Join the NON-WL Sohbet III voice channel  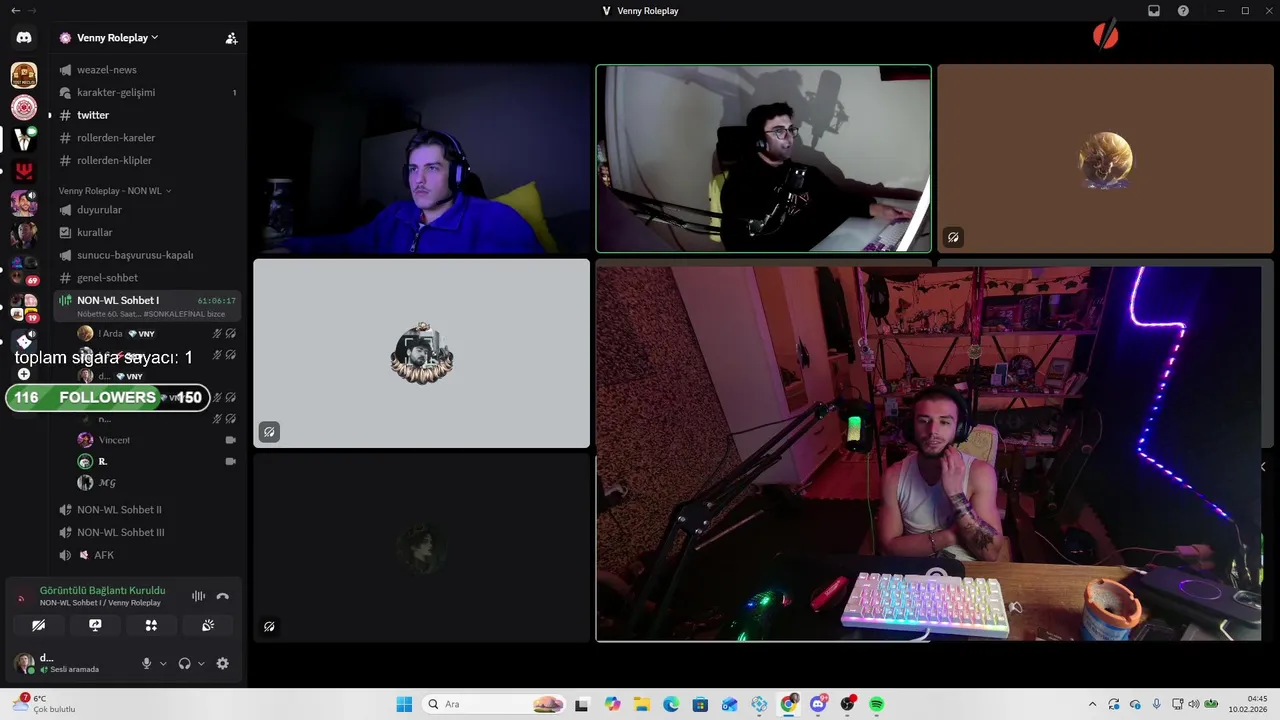pos(148,532)
